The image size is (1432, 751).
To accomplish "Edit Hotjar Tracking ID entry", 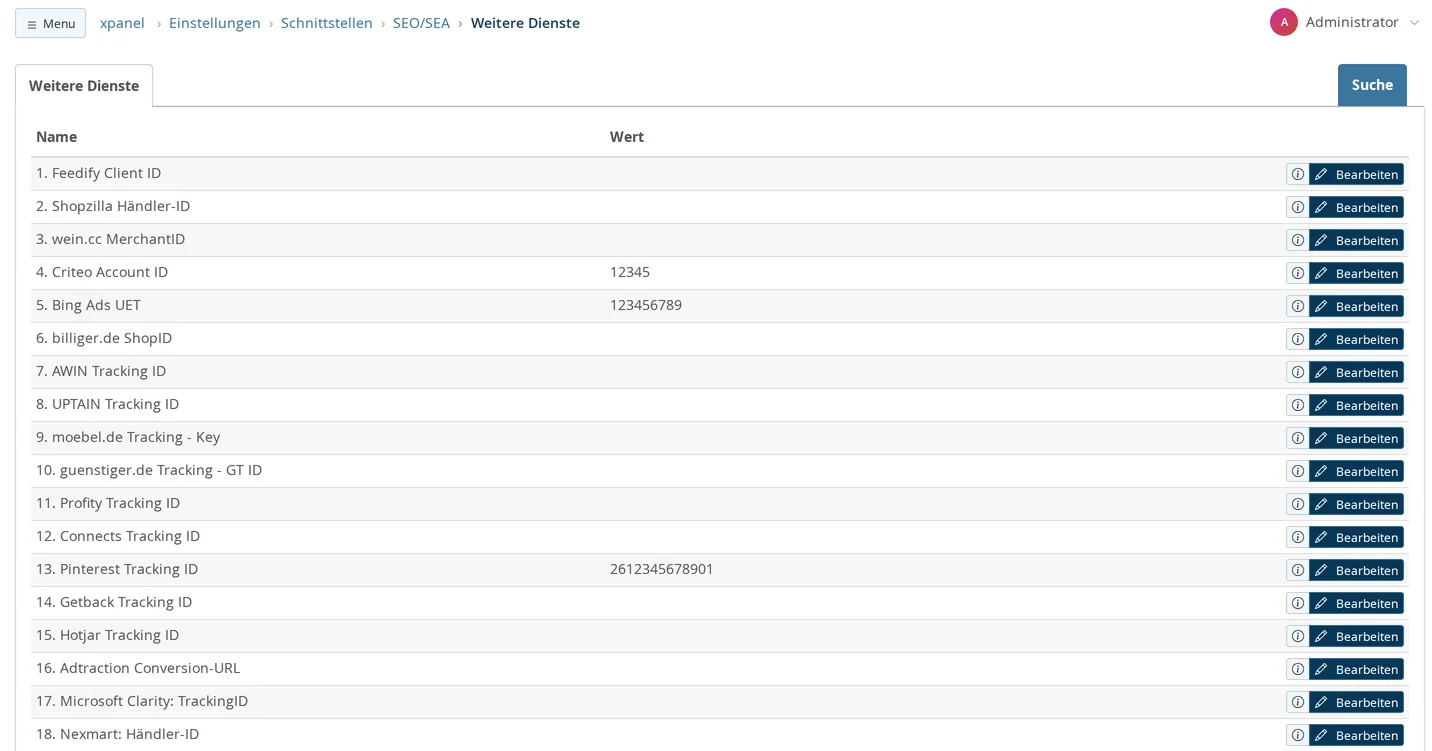I will (1356, 636).
